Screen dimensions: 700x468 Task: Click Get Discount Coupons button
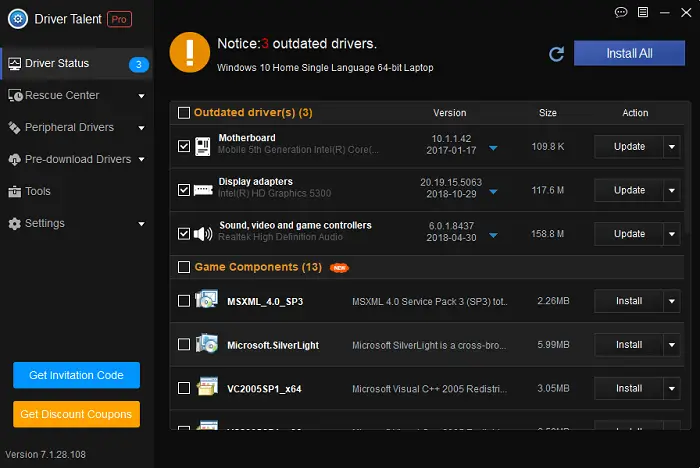(x=76, y=414)
